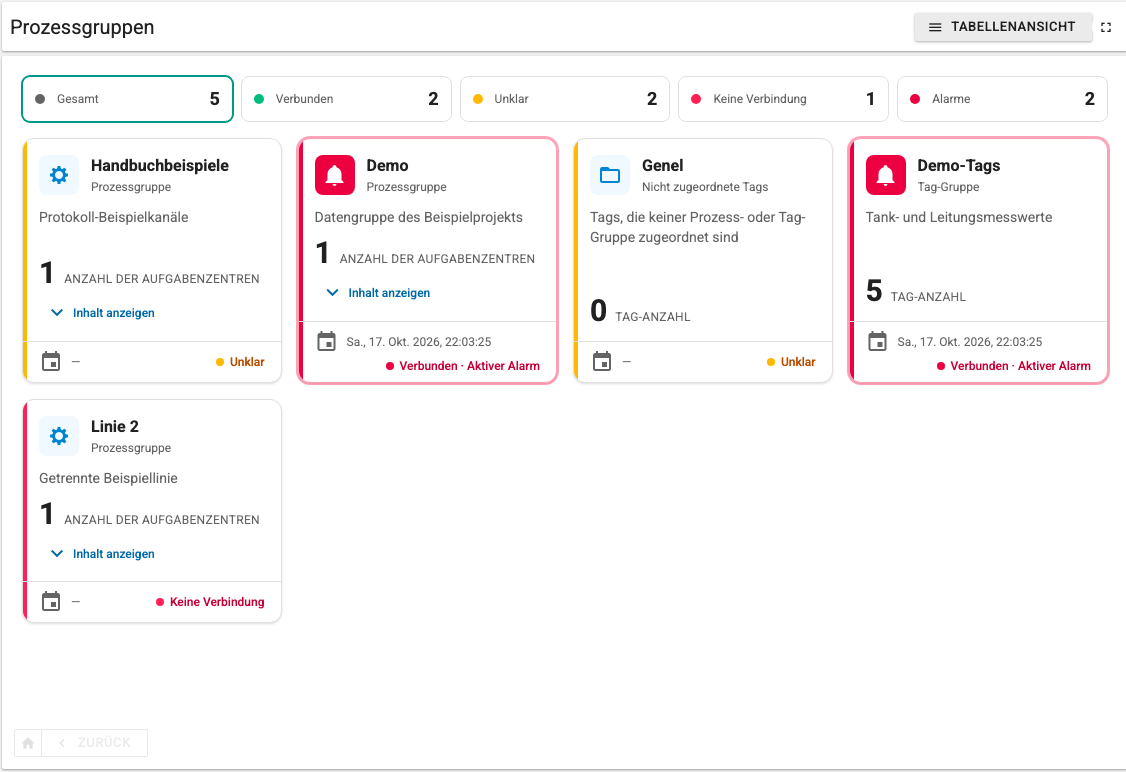
Task: Click the gear icon on Linie 2 card
Action: (x=59, y=436)
